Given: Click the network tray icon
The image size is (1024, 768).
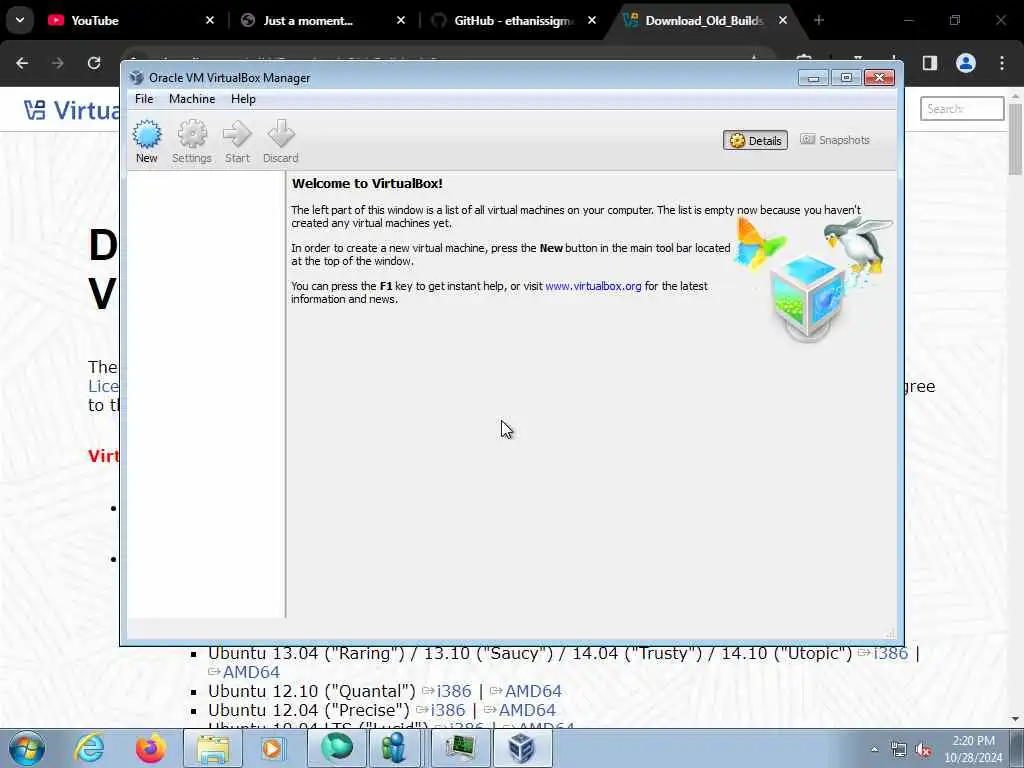Looking at the screenshot, I should point(899,750).
